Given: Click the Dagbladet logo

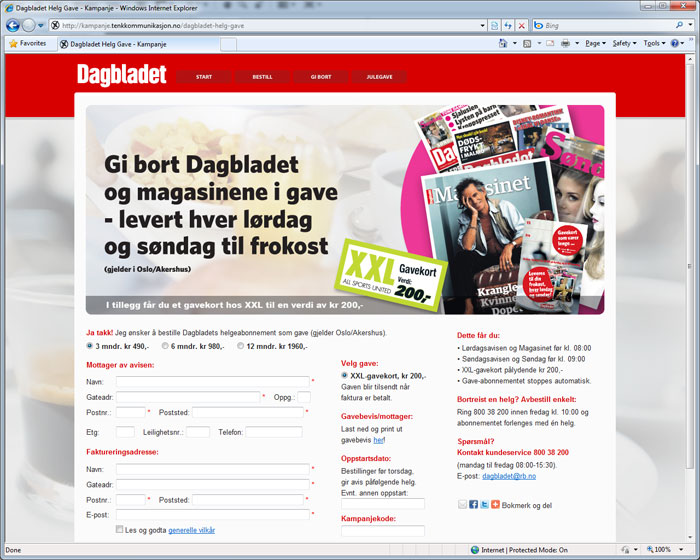Looking at the screenshot, I should coord(121,75).
